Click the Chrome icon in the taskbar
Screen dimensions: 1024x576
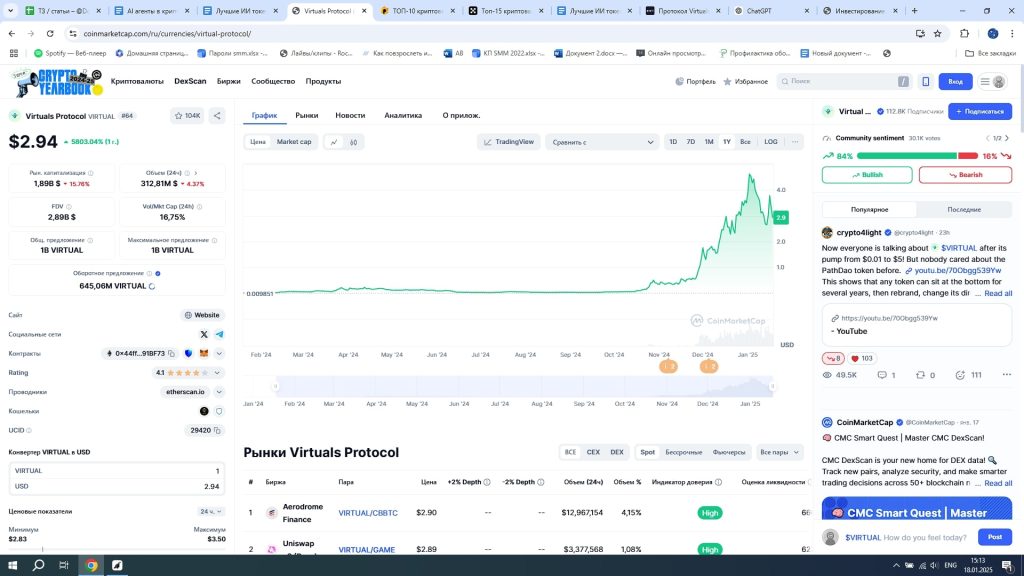tap(91, 566)
